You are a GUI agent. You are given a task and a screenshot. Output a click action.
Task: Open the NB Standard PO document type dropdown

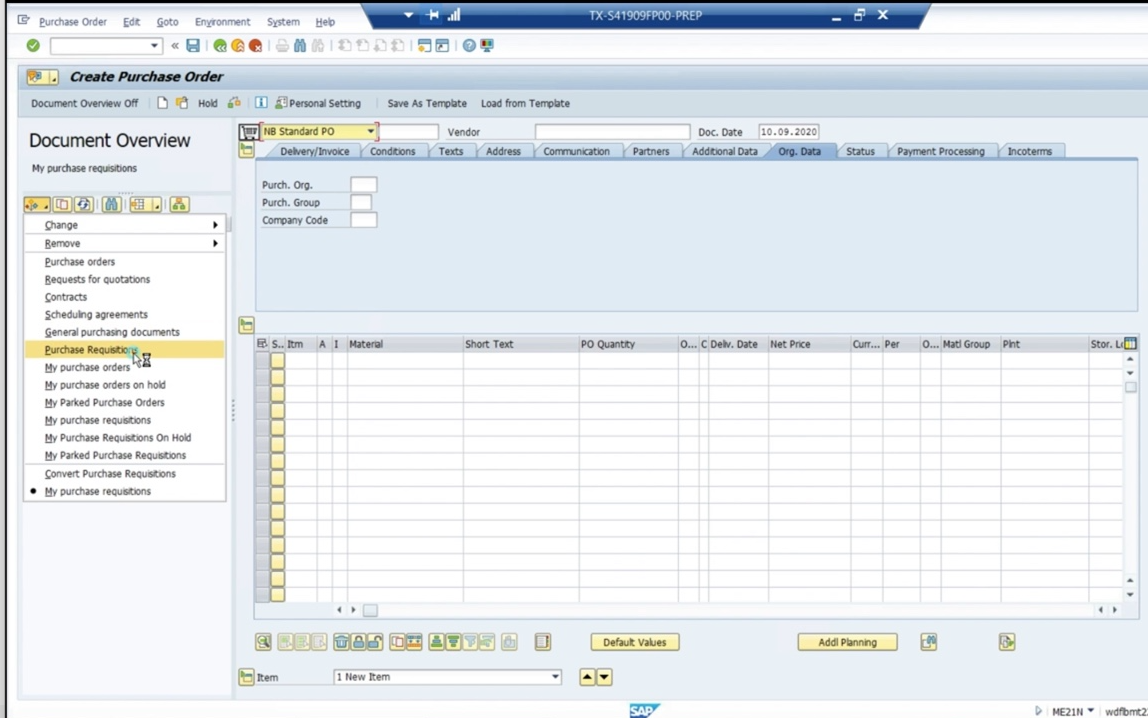click(370, 132)
